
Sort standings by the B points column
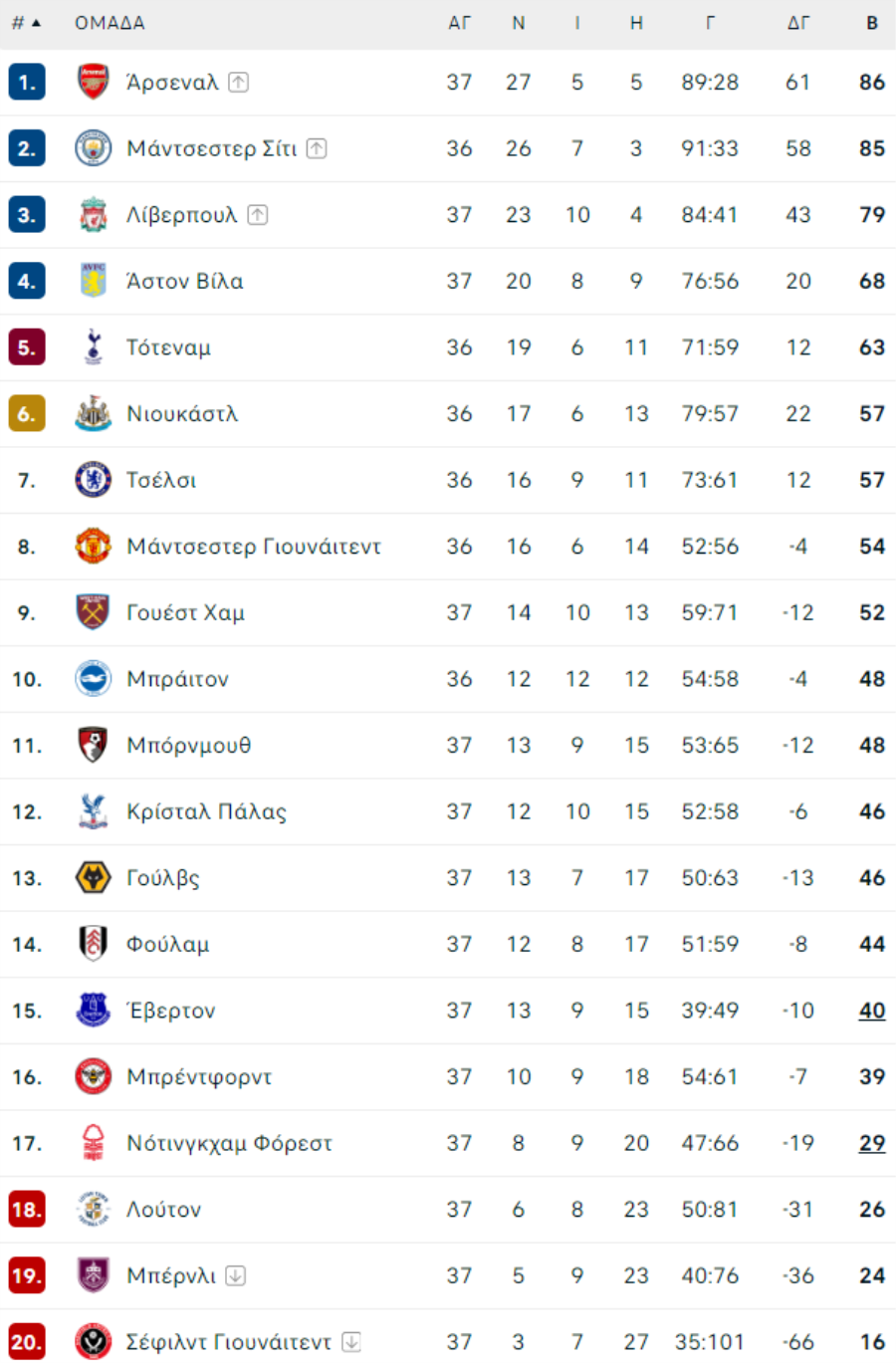point(872,23)
